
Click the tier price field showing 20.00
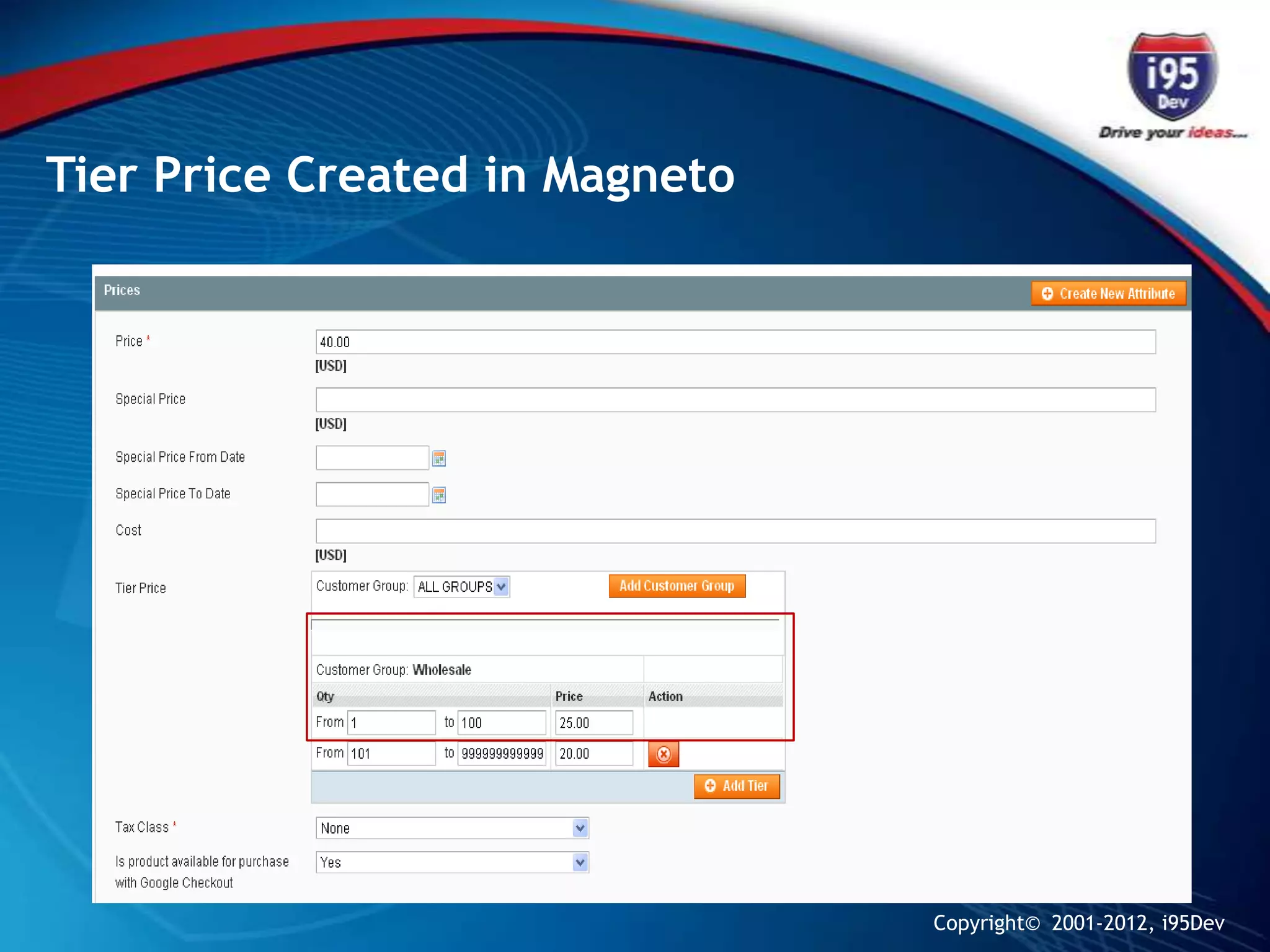coord(594,754)
